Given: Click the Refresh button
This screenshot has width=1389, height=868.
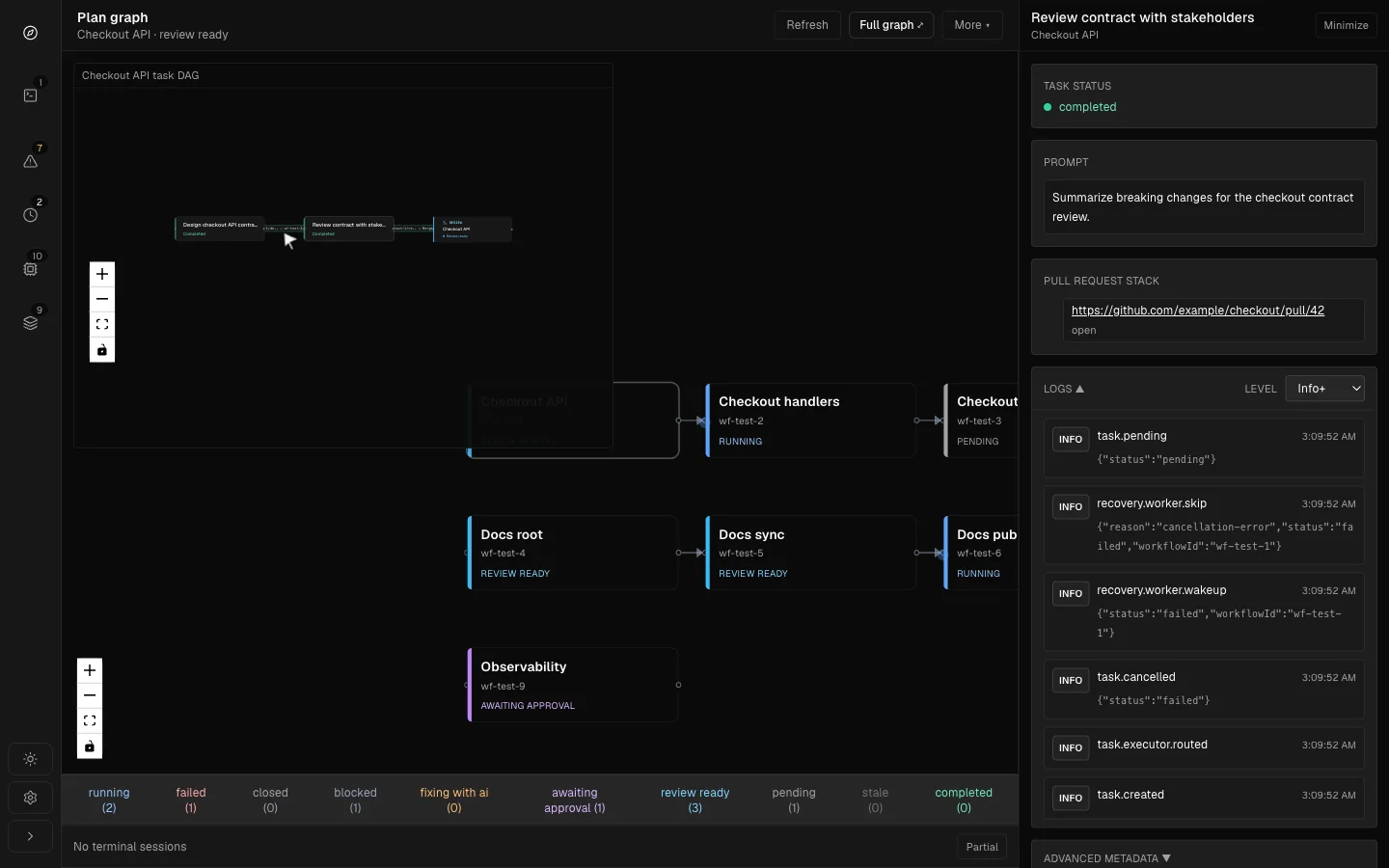Looking at the screenshot, I should point(807,25).
